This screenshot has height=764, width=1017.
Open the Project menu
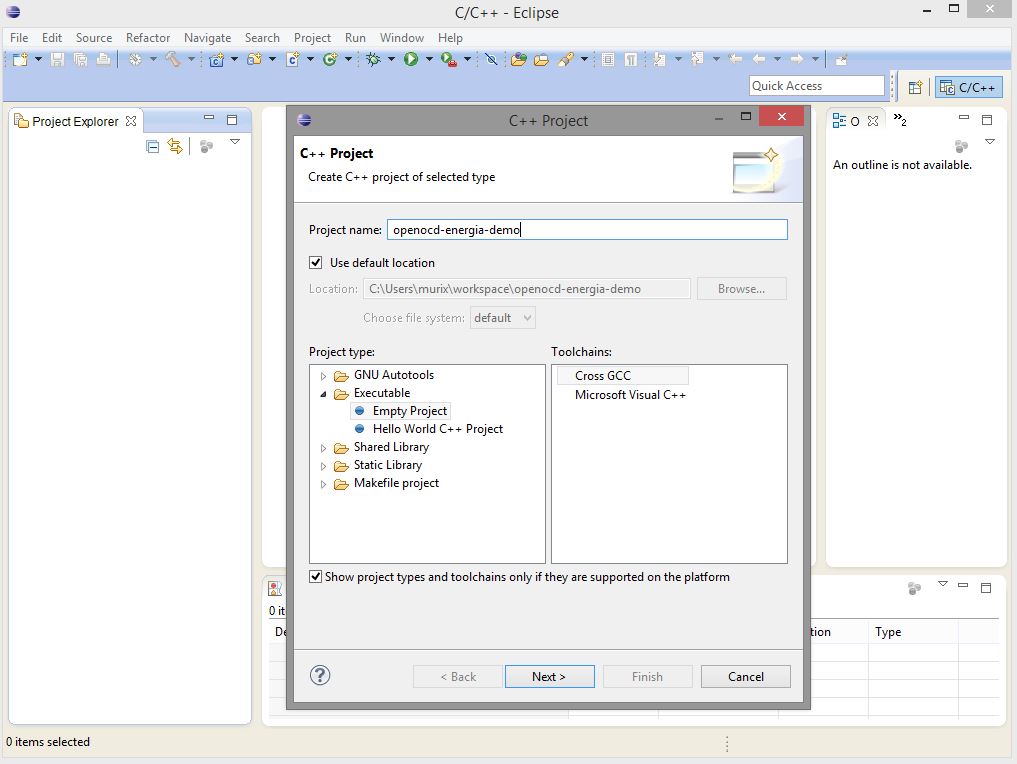(x=312, y=38)
